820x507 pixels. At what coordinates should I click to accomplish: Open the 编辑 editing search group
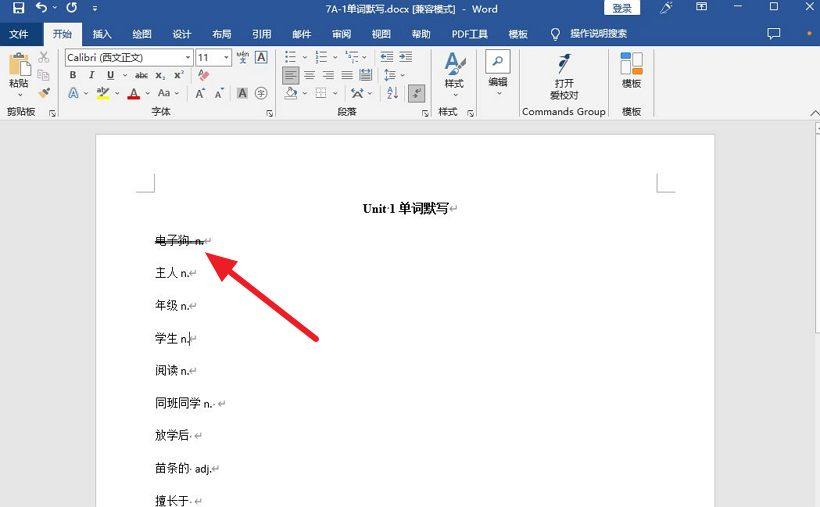[x=497, y=73]
